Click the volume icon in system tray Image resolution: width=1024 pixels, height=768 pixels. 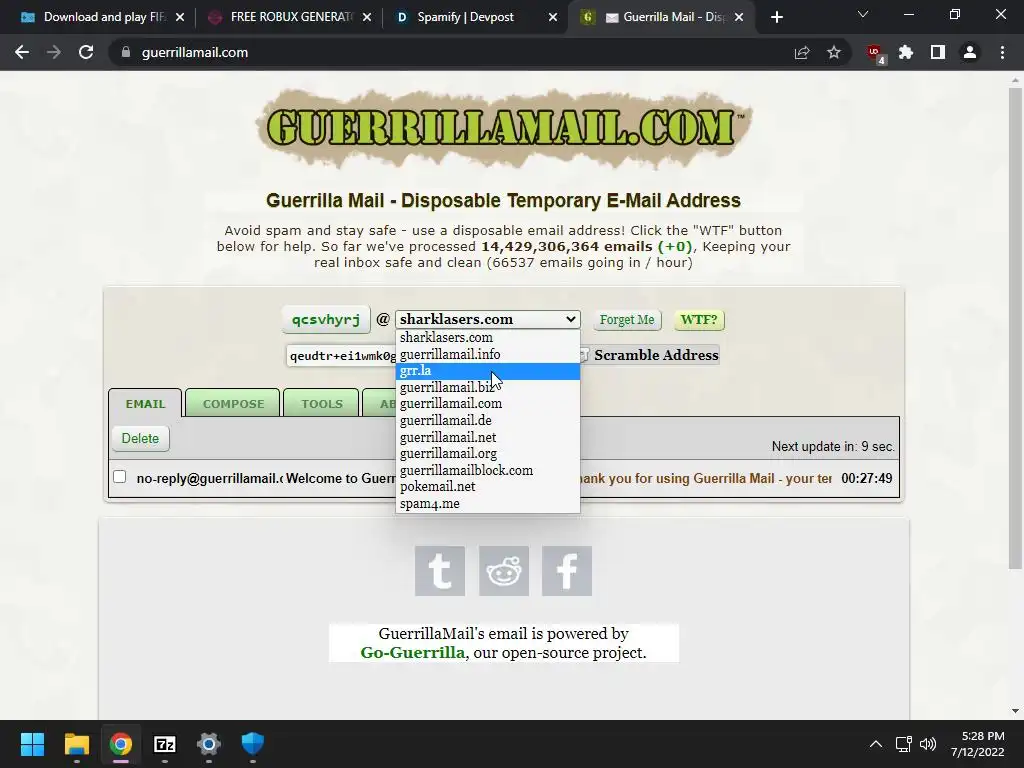[x=927, y=744]
